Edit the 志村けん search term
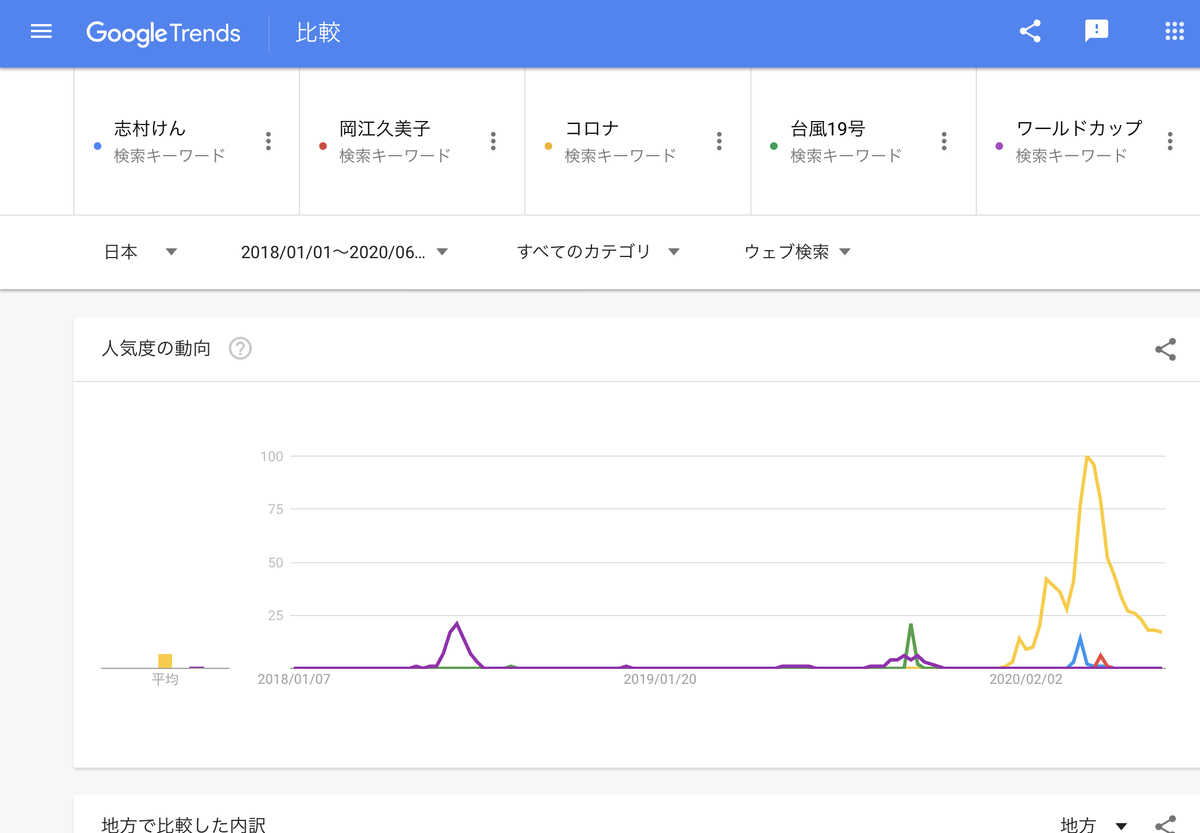 150,129
